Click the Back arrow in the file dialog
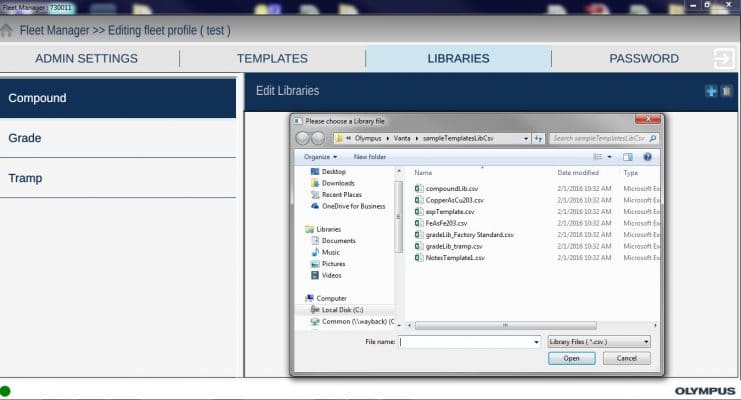The width and height of the screenshot is (741, 400). point(303,138)
